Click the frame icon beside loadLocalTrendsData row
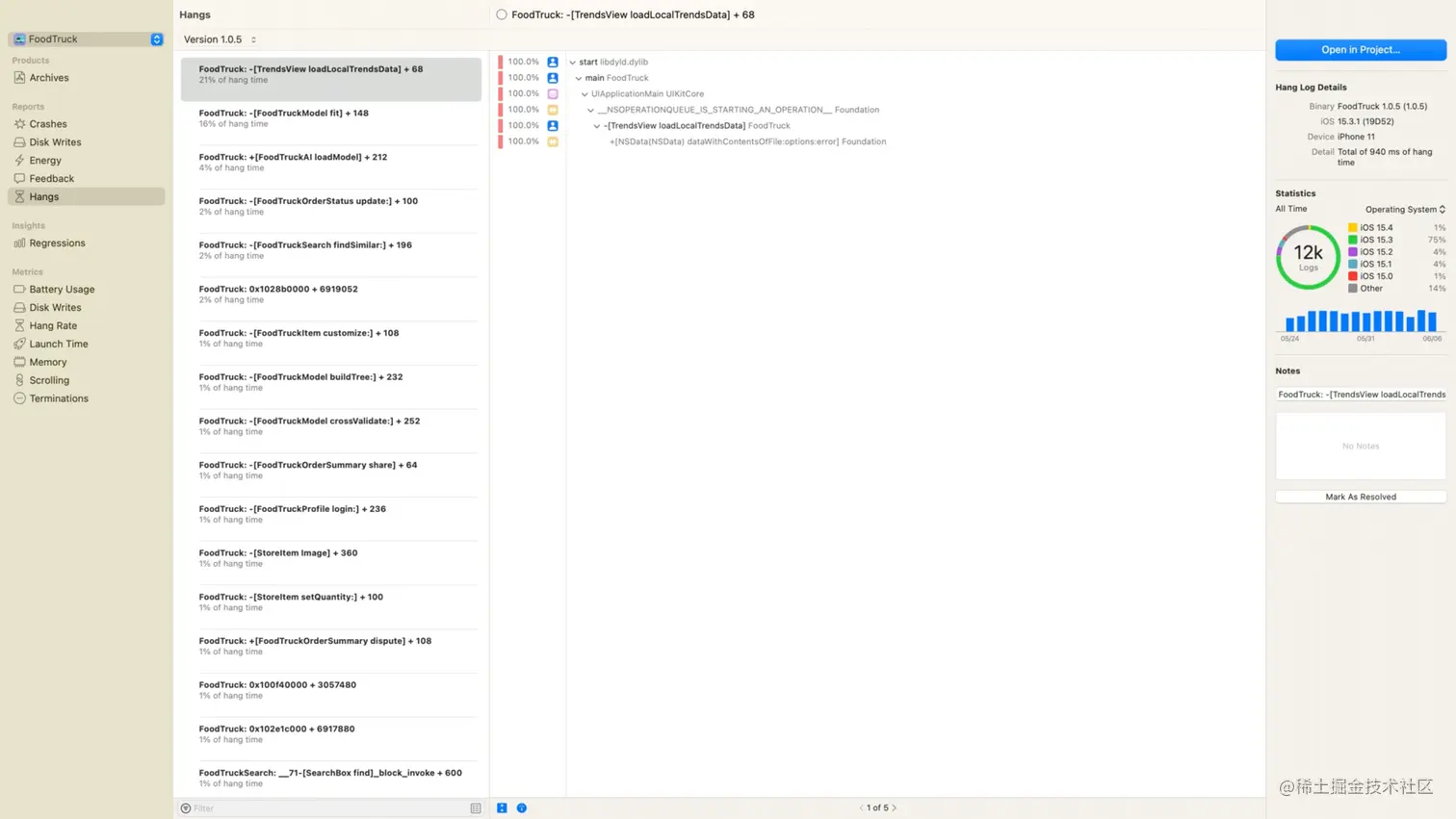This screenshot has width=1456, height=819. (x=553, y=125)
